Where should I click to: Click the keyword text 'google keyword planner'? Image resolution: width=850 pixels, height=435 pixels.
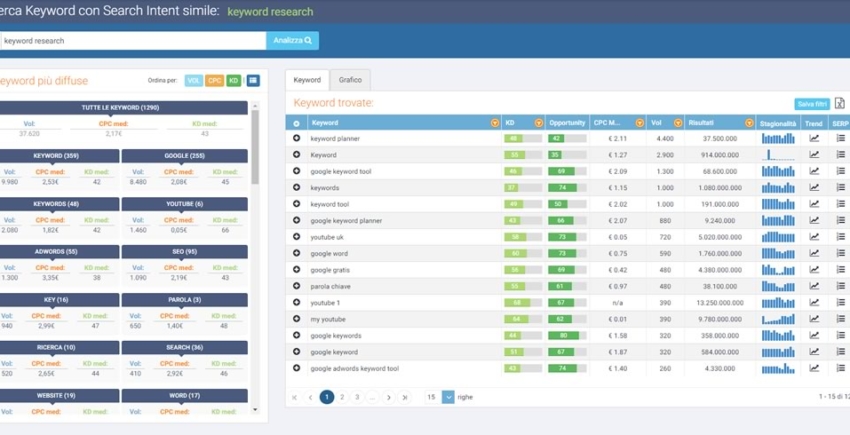click(346, 221)
